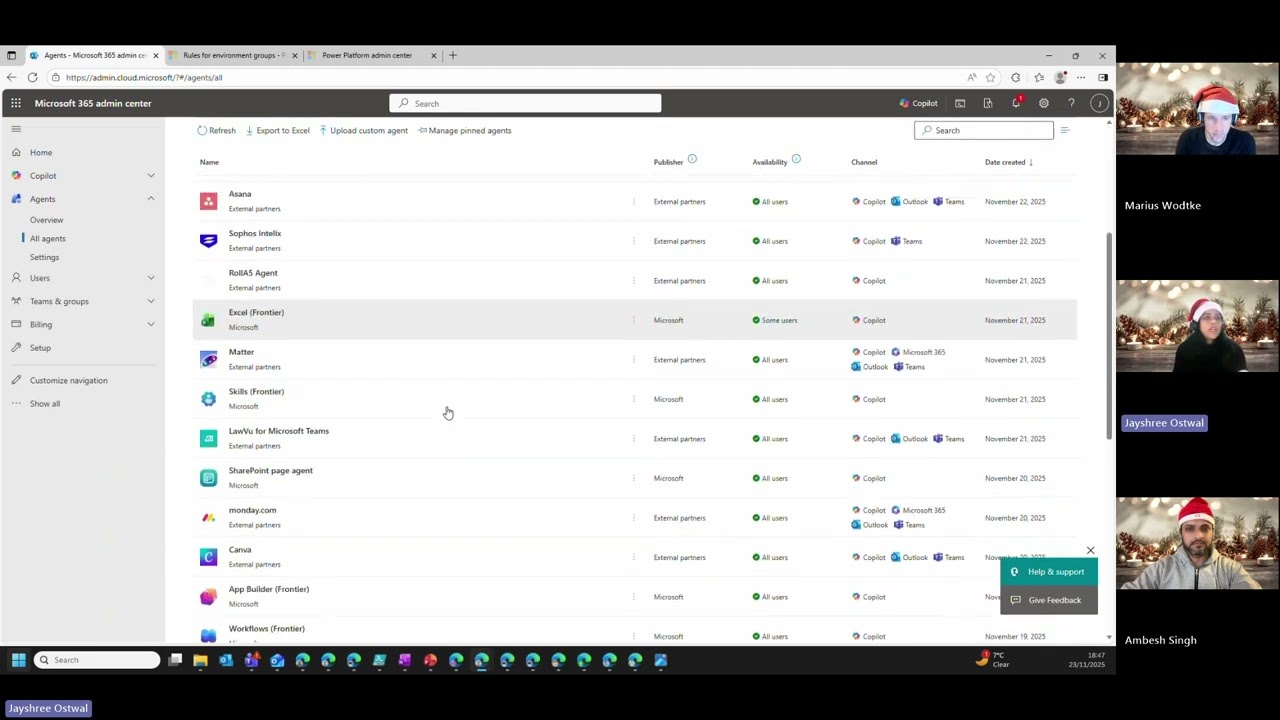Show Availability column info tooltip
The width and height of the screenshot is (1280, 720).
[796, 160]
